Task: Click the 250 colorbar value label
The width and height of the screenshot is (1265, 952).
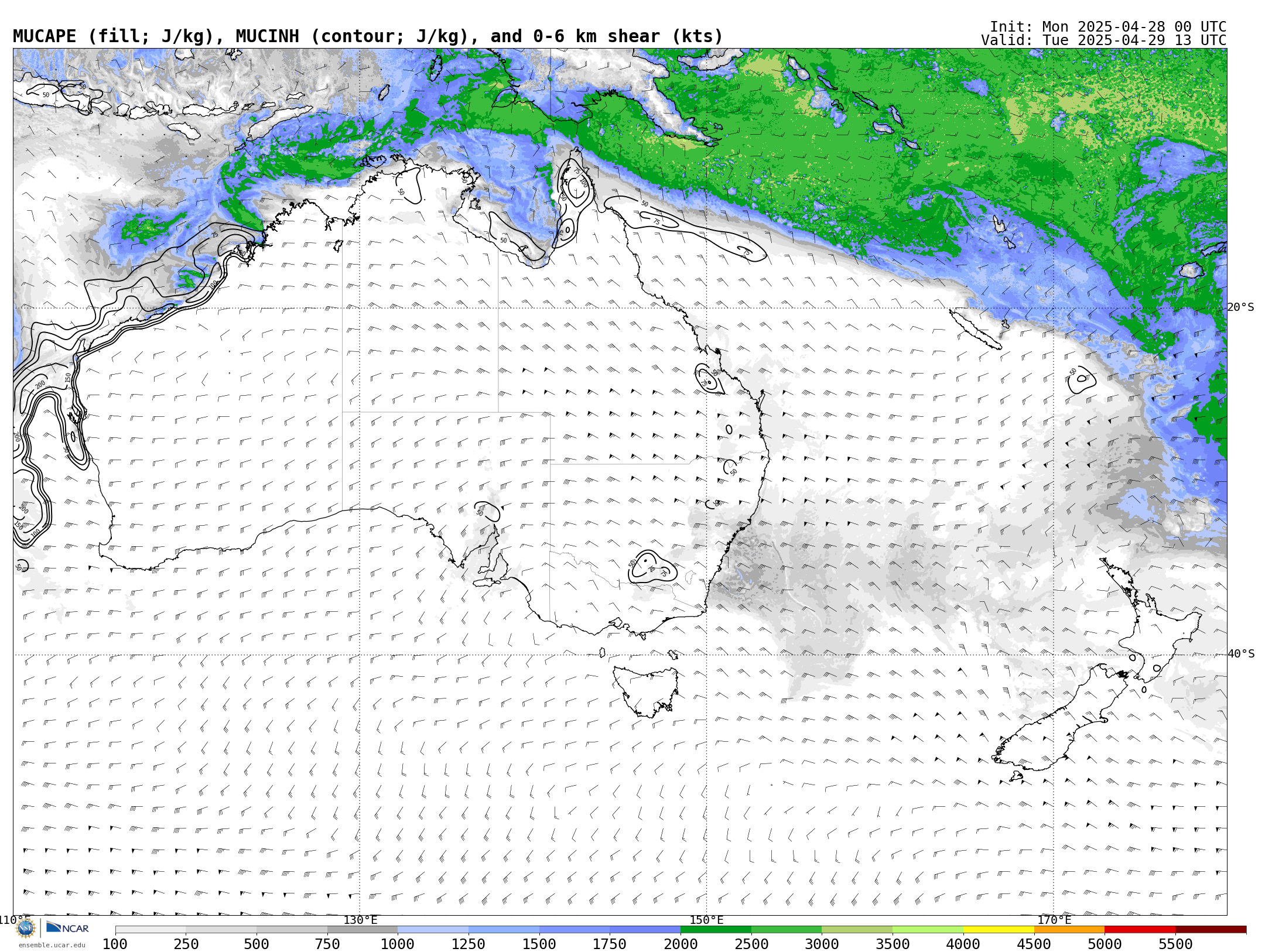Action: (x=186, y=944)
